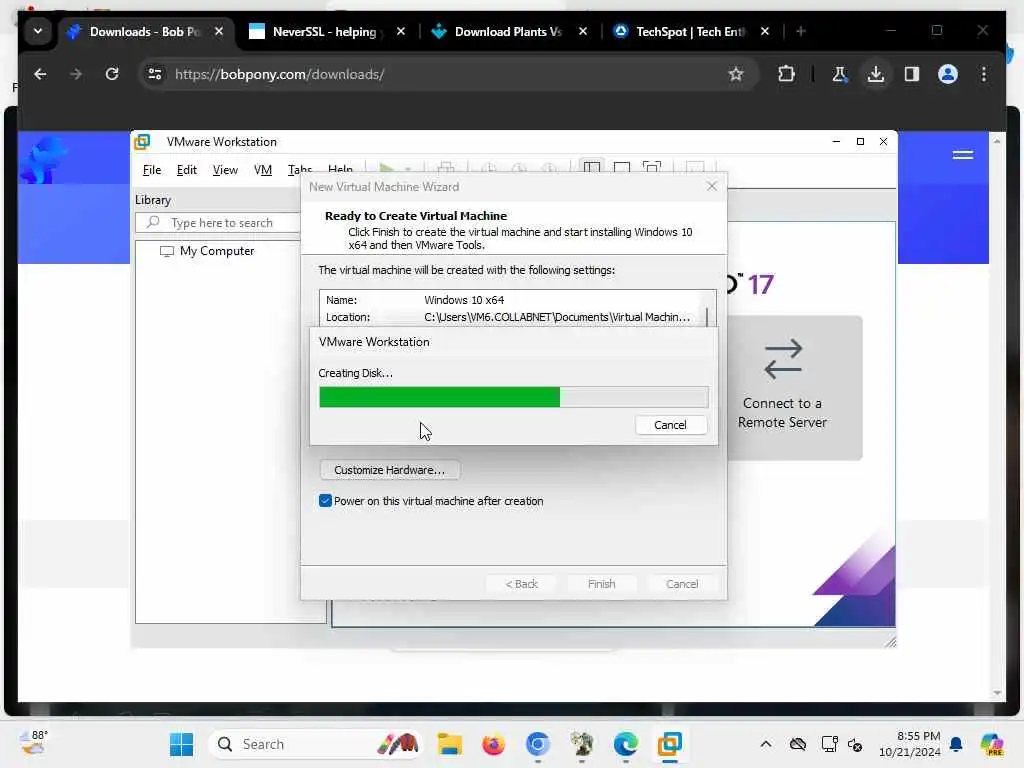This screenshot has height=768, width=1024.
Task: Open Firefox from the taskbar
Action: (x=493, y=744)
